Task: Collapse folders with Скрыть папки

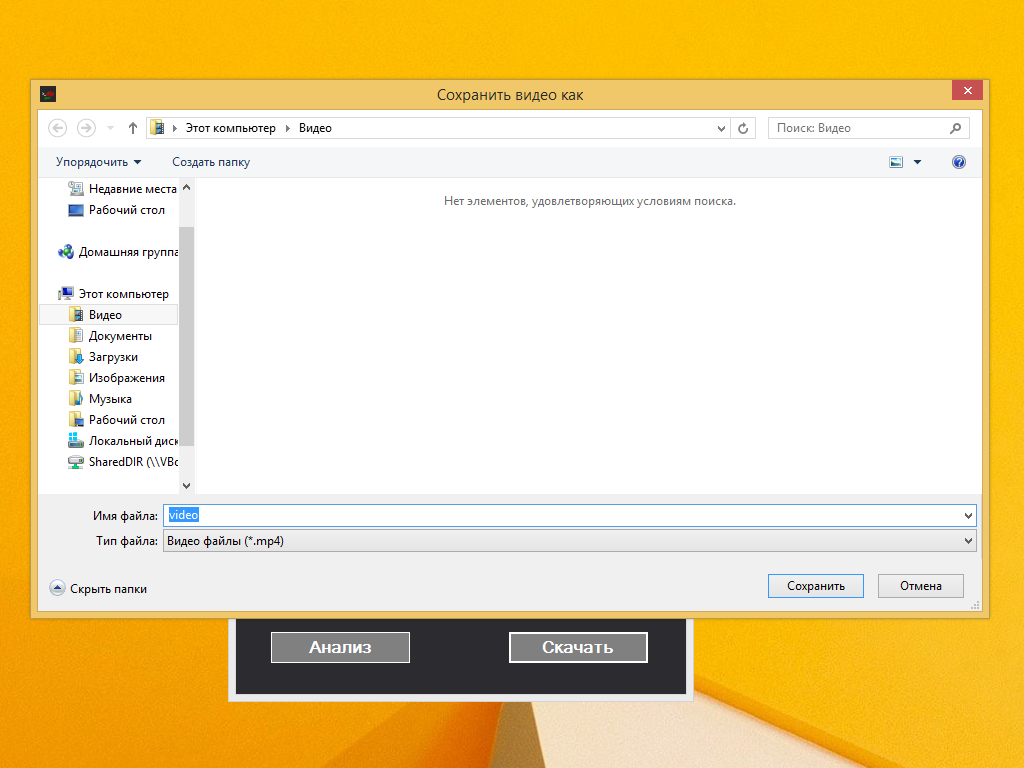Action: point(98,588)
